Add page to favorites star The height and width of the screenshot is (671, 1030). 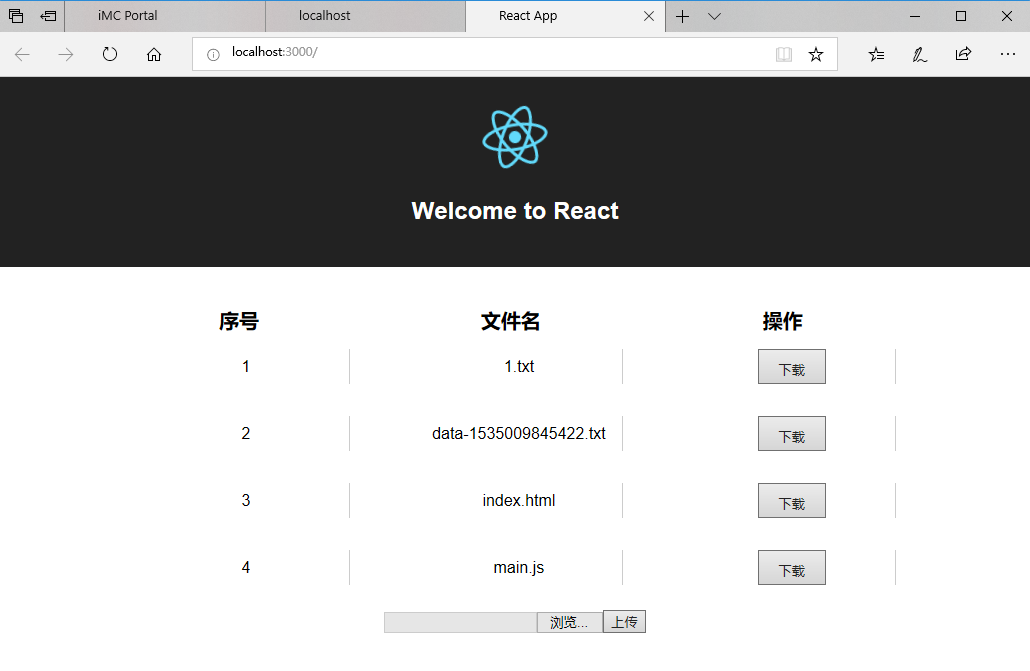[x=816, y=55]
